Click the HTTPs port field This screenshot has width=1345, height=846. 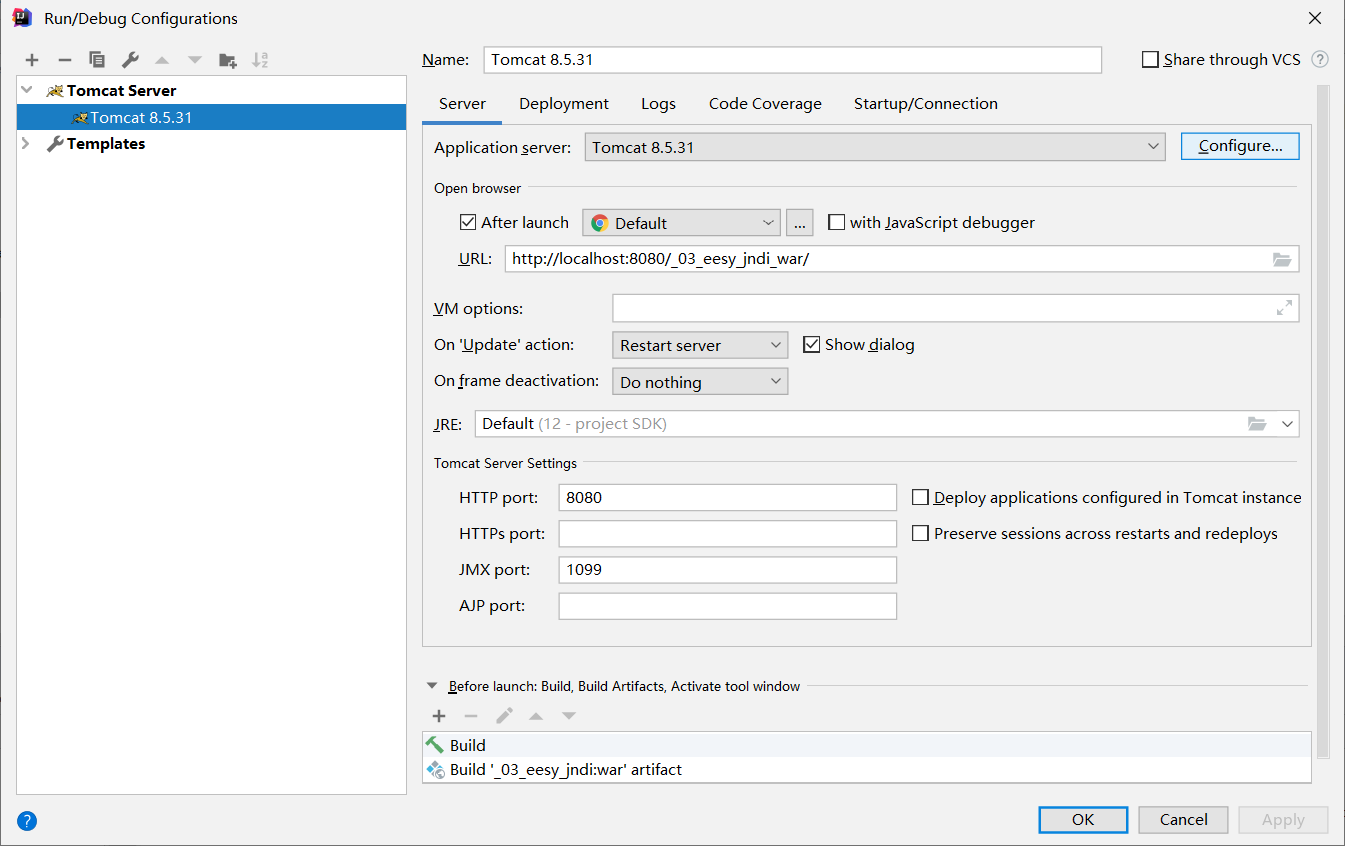pos(727,534)
